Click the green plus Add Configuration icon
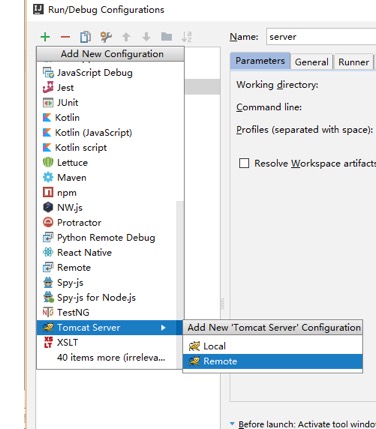The height and width of the screenshot is (429, 376). pyautogui.click(x=45, y=37)
